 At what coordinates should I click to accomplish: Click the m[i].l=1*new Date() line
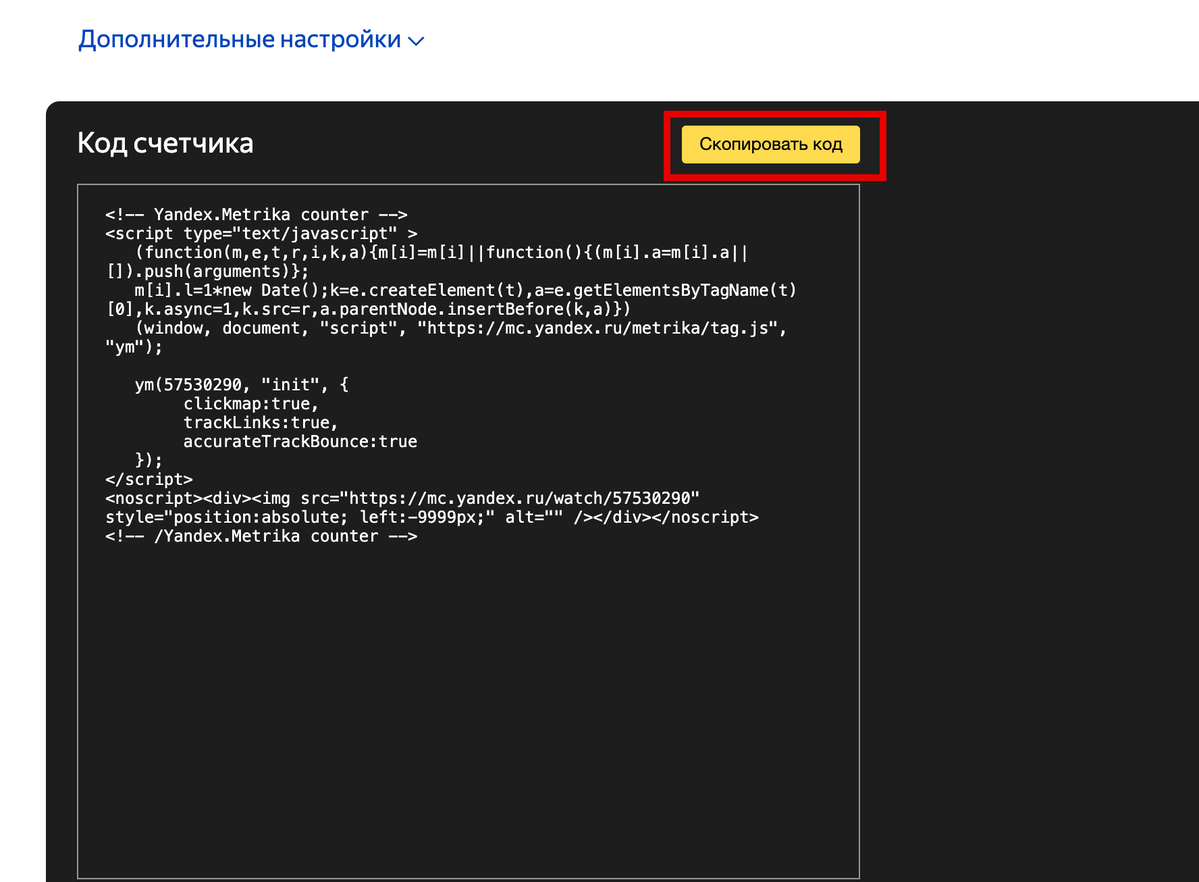click(466, 291)
